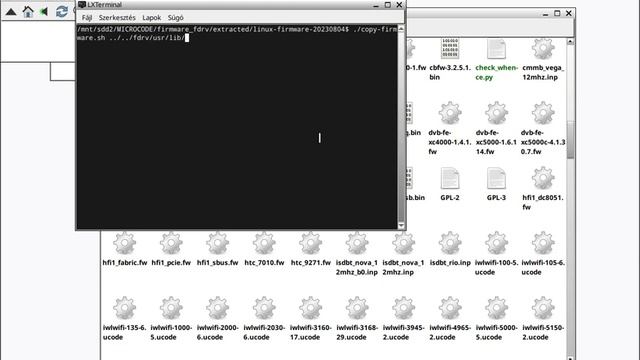Viewport: 640px width, 360px height.
Task: Go to home folder in file manager
Action: pos(28,11)
